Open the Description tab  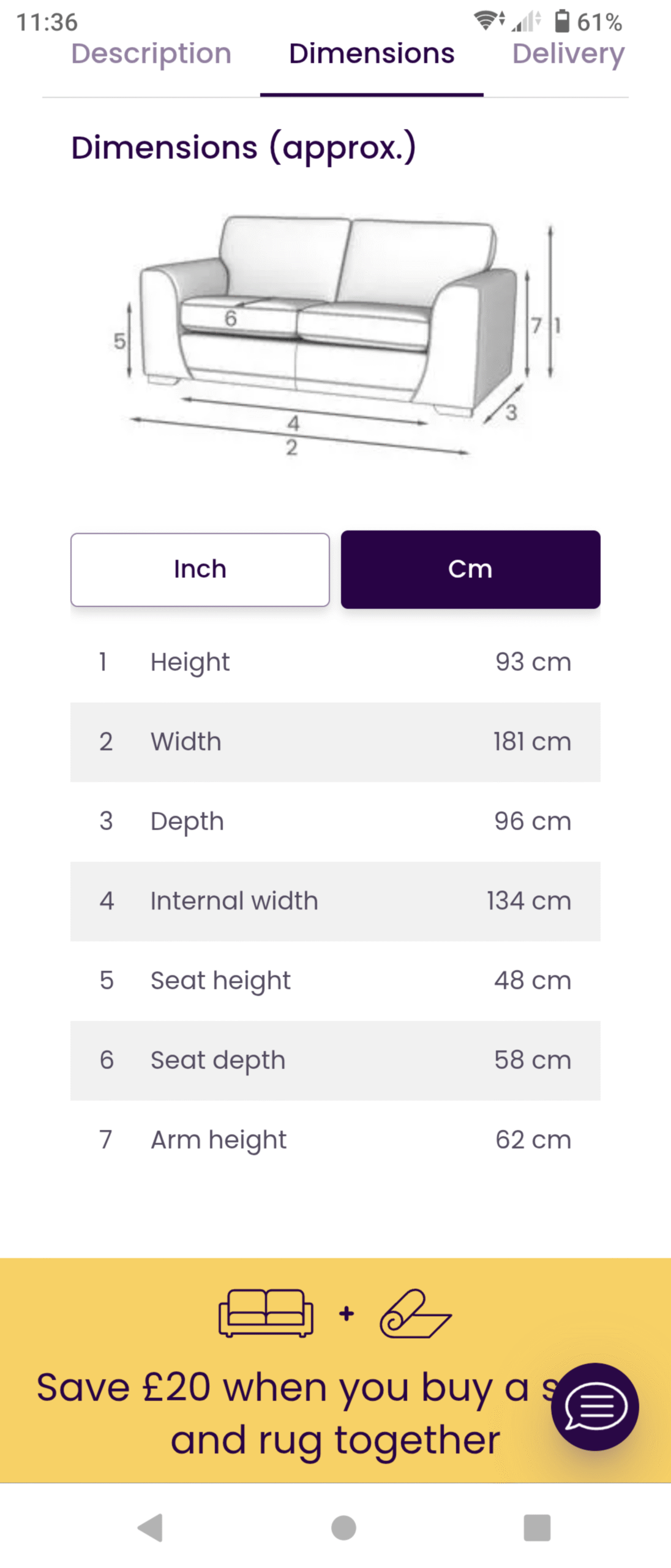point(151,54)
